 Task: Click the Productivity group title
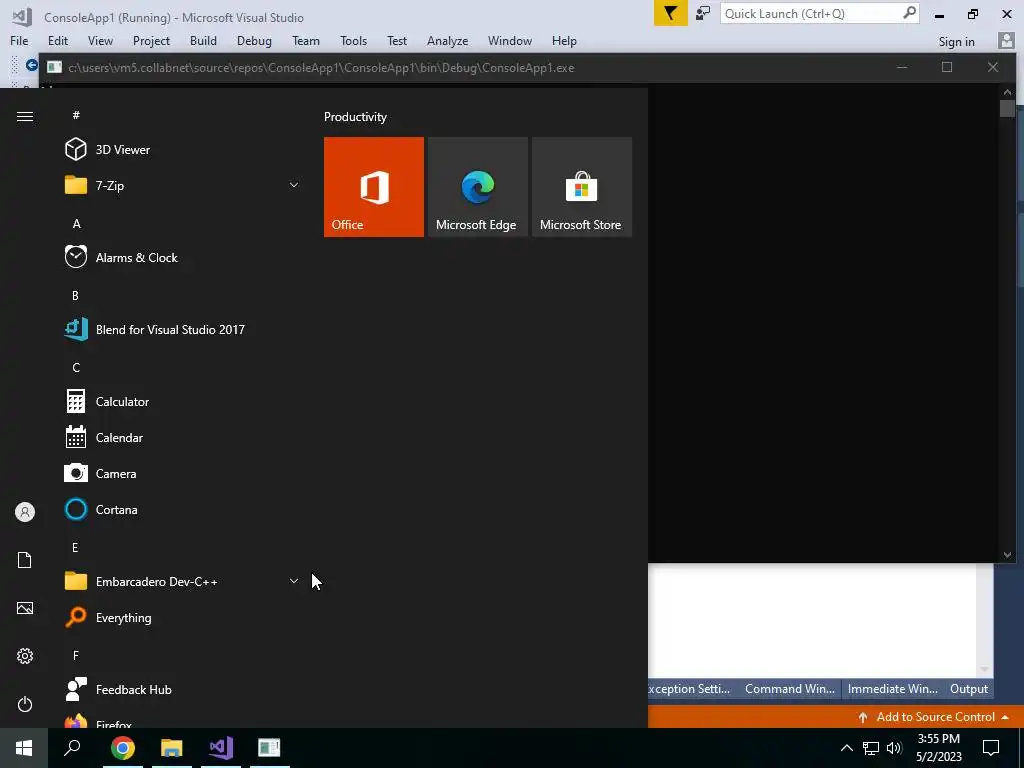pyautogui.click(x=355, y=117)
